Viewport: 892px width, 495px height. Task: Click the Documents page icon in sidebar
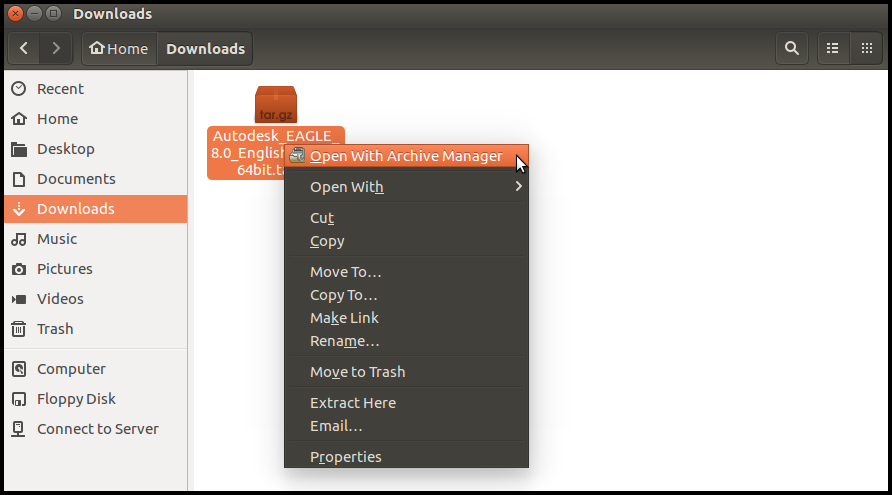pos(19,179)
